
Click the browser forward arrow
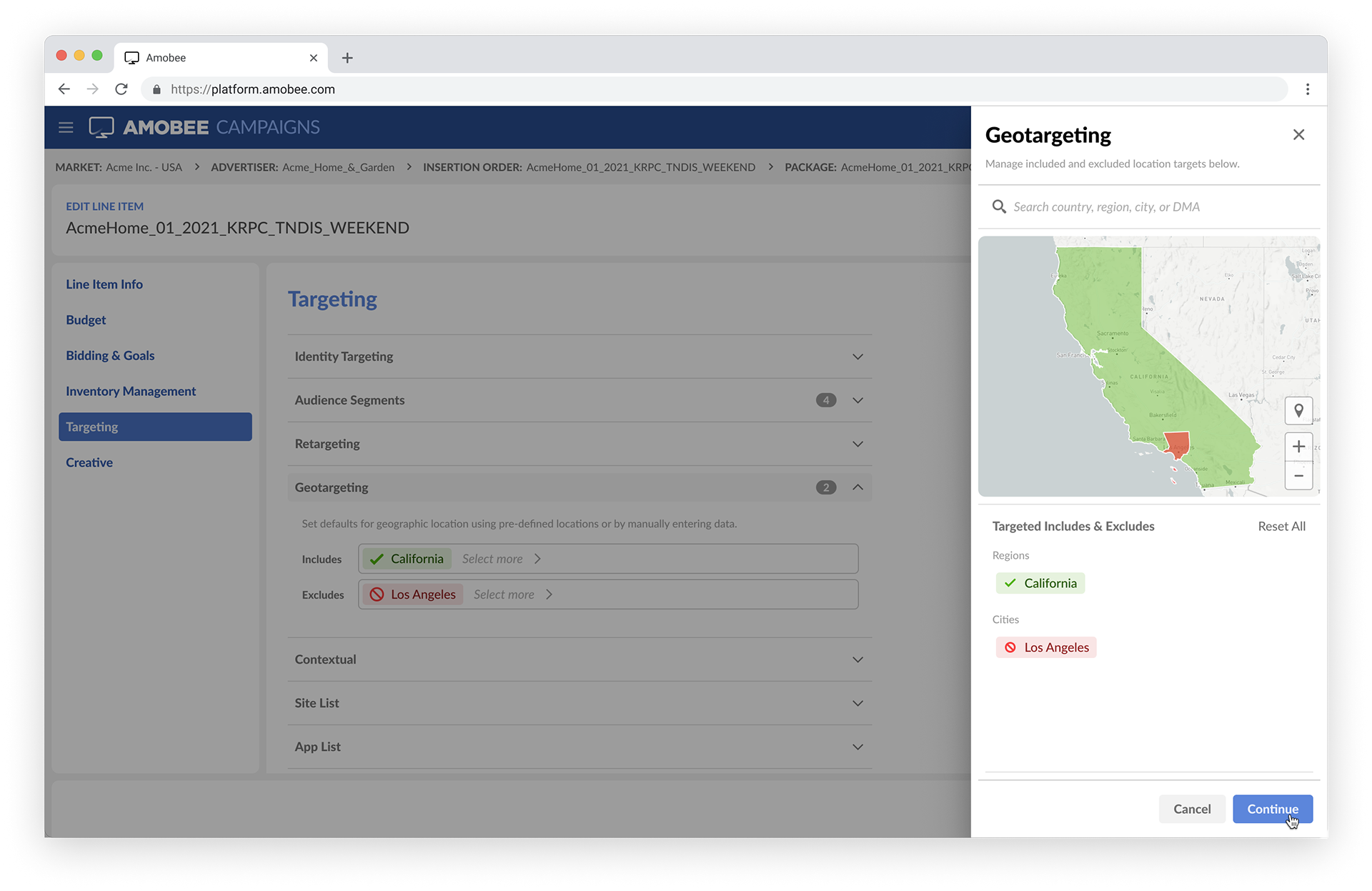click(93, 89)
